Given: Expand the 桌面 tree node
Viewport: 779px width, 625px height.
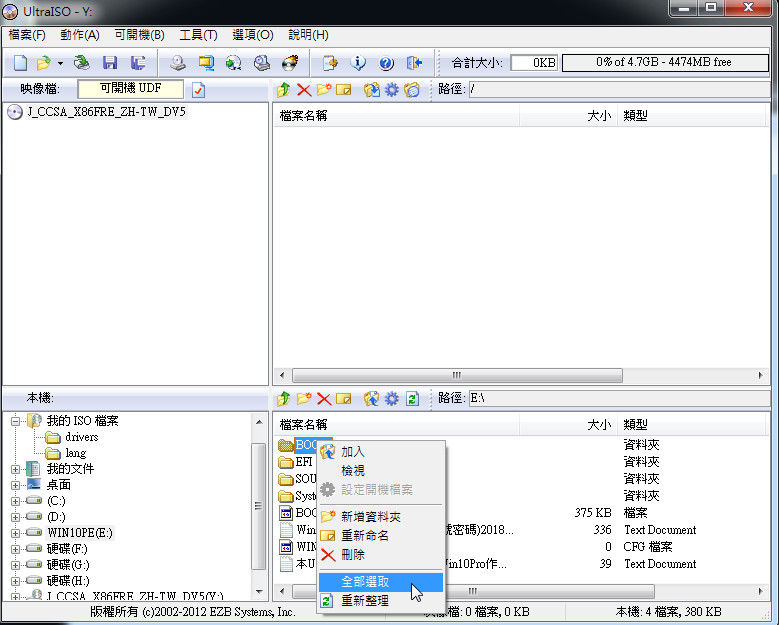Looking at the screenshot, I should tap(16, 485).
